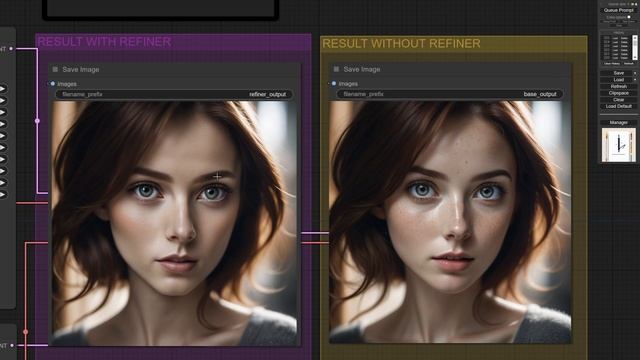
Task: Click the Save Image title in olive group
Action: [x=362, y=69]
